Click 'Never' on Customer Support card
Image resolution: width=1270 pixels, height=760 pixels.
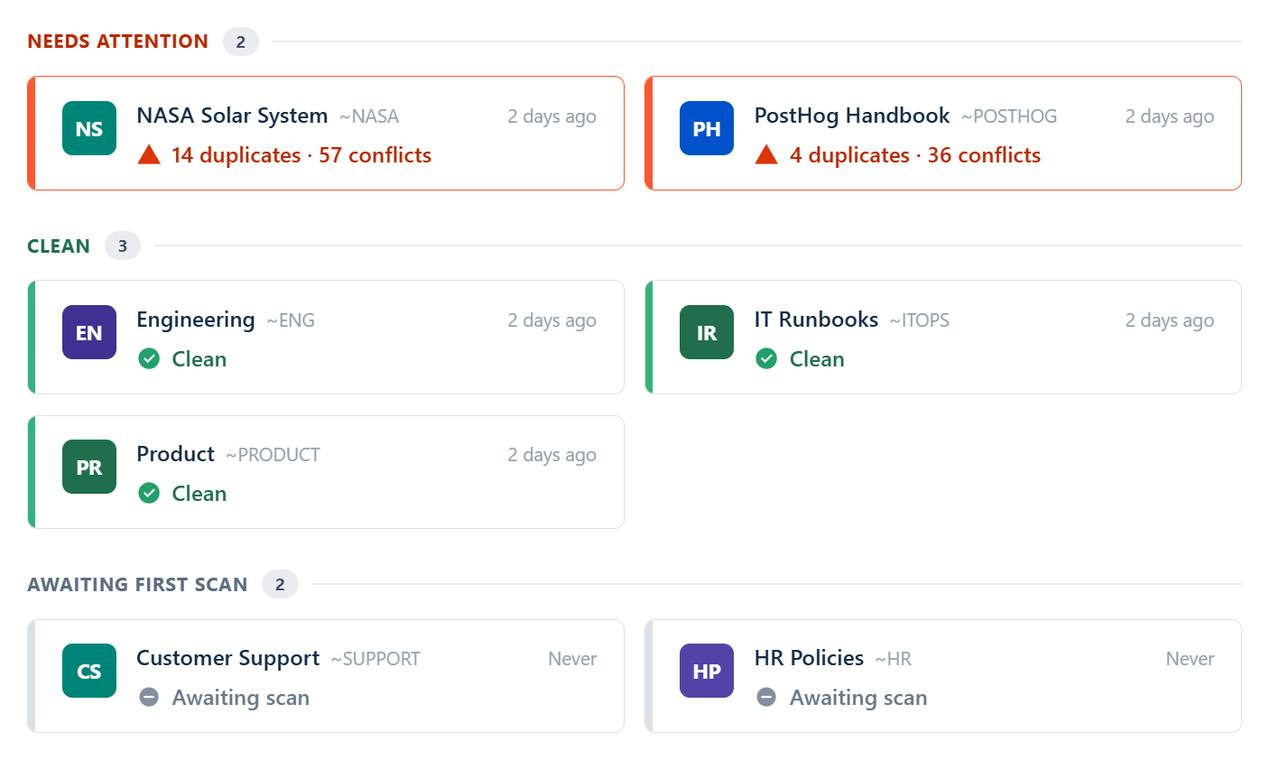572,659
